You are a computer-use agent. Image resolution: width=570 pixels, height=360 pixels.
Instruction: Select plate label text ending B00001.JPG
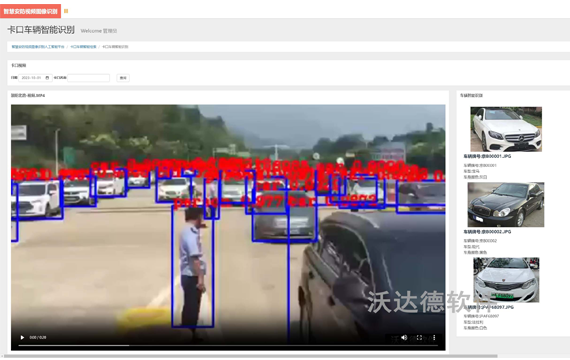(x=487, y=156)
